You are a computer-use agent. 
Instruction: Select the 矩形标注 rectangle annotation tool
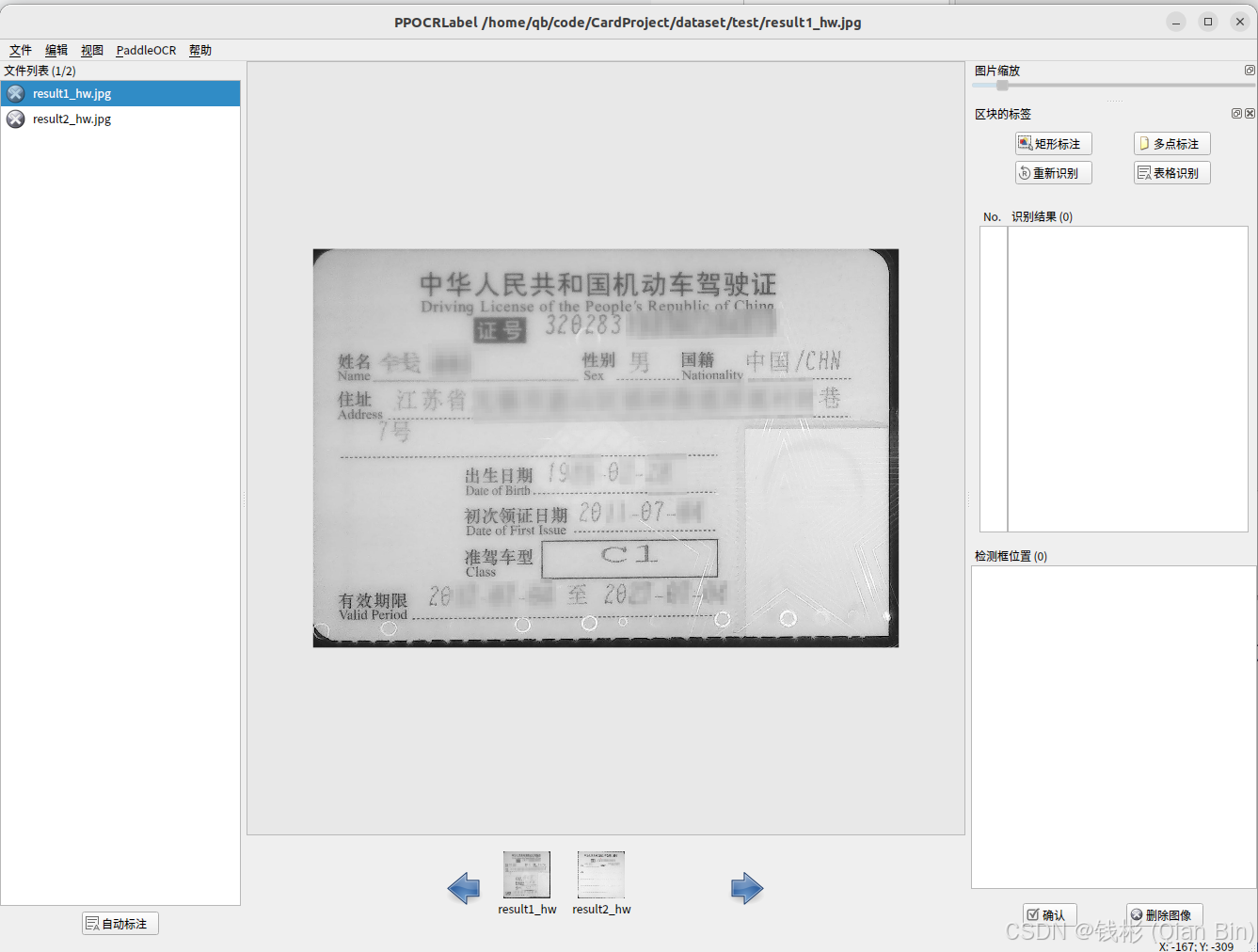click(1052, 143)
